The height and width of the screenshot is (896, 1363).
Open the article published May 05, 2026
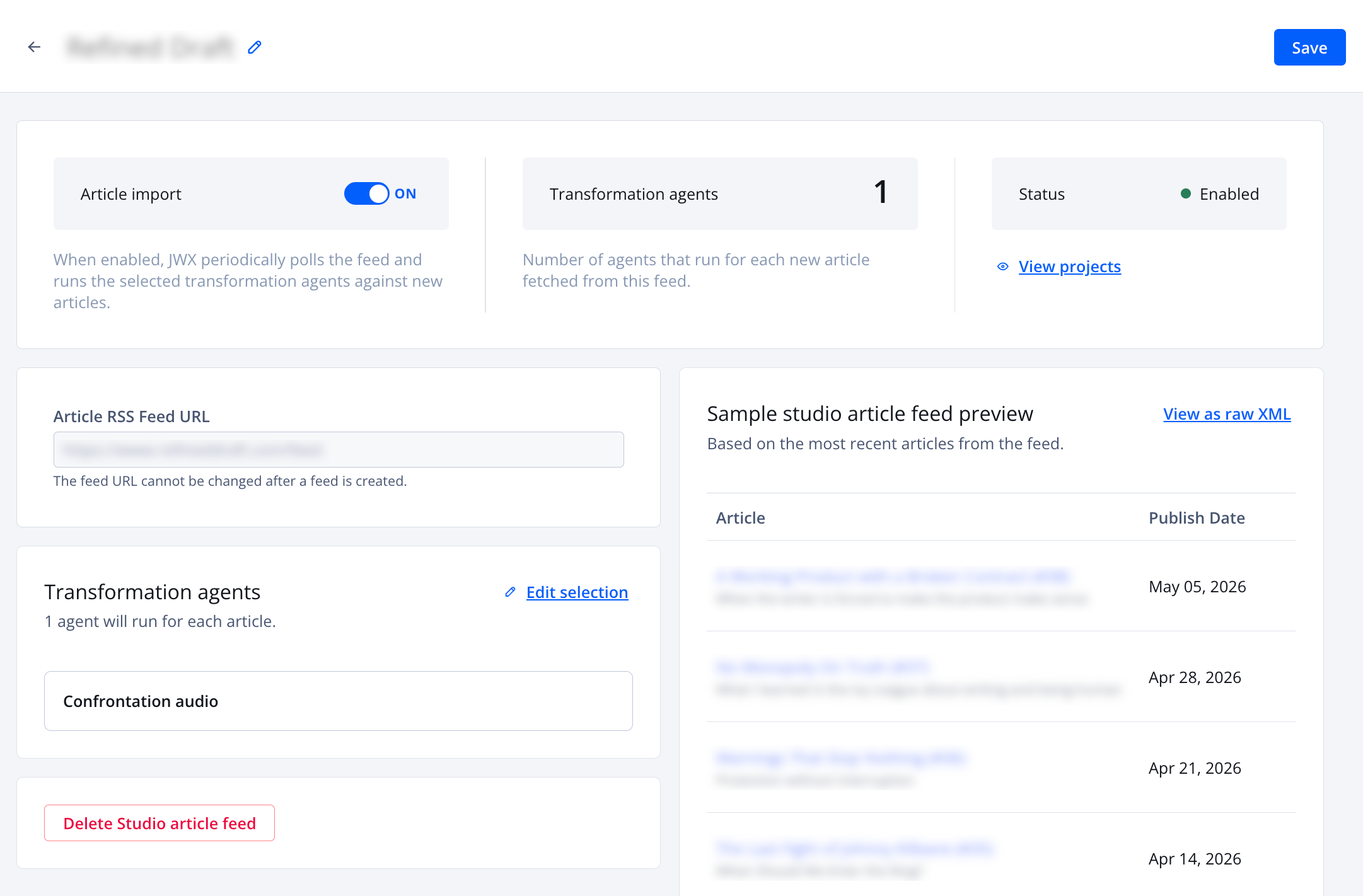[893, 576]
